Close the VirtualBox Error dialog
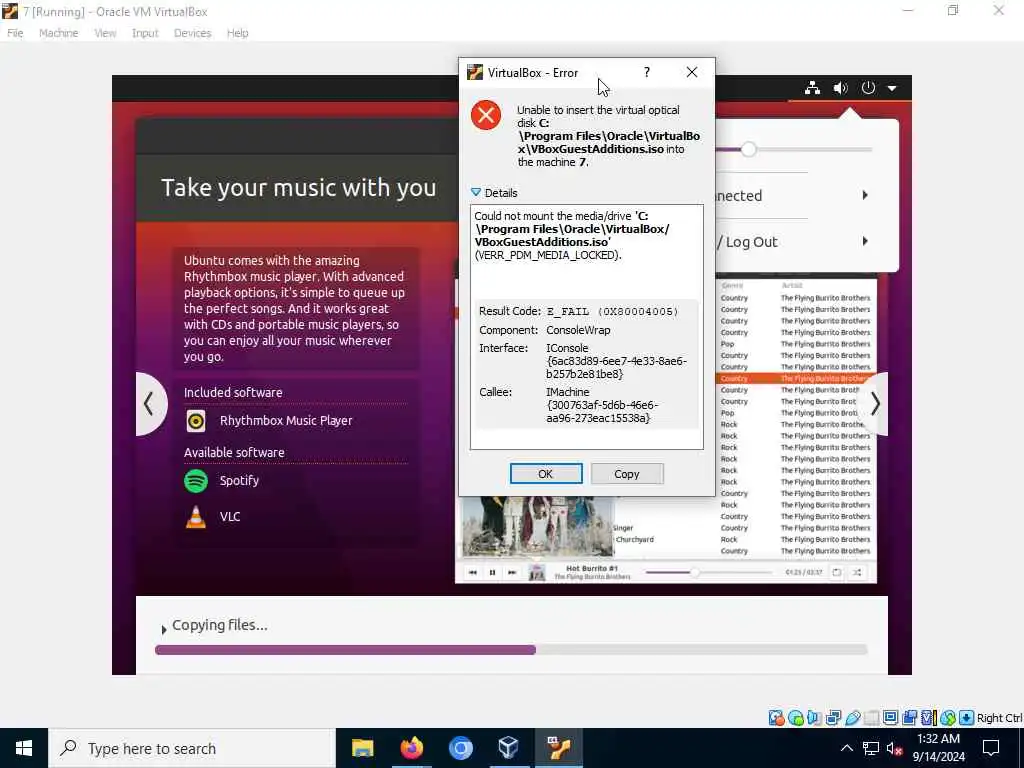Screen dimensions: 1024x768 pos(692,72)
